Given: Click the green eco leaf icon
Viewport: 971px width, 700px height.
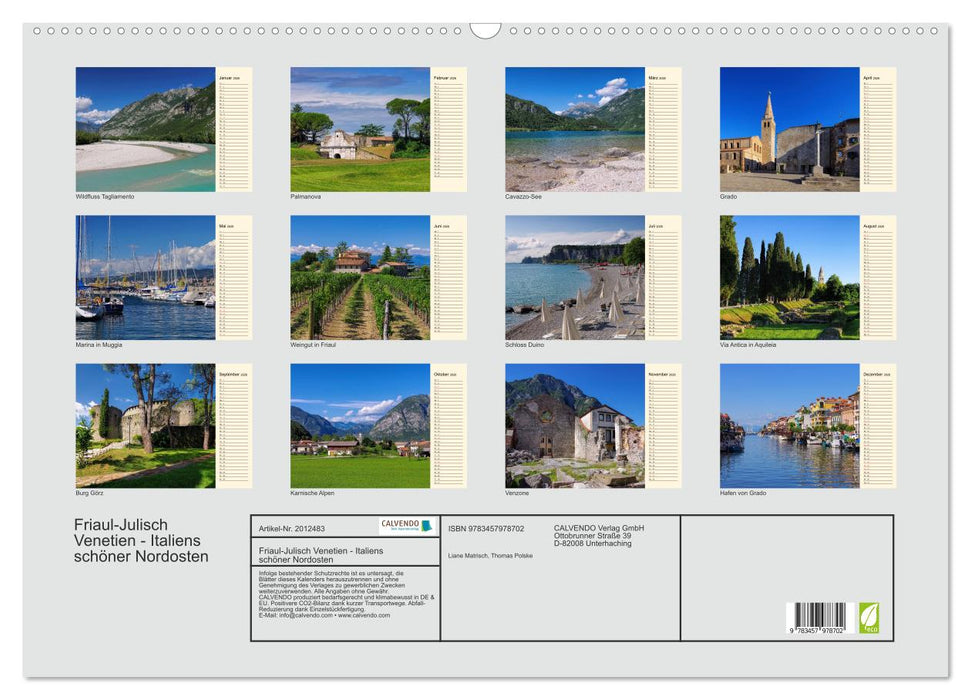Looking at the screenshot, I should coord(869,617).
